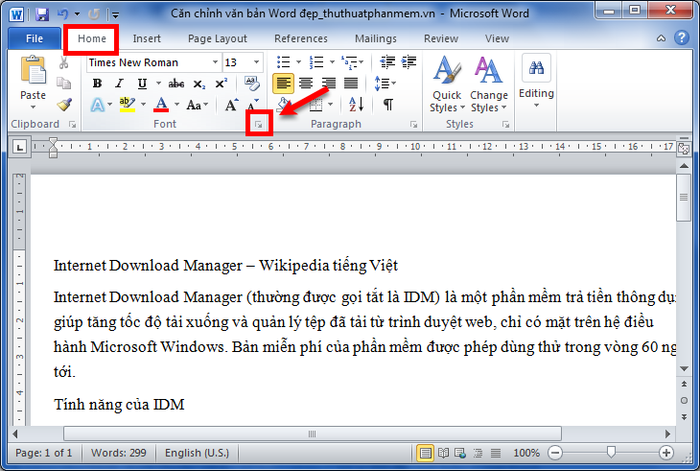This screenshot has width=700, height=471.
Task: Center align text
Action: coord(306,83)
